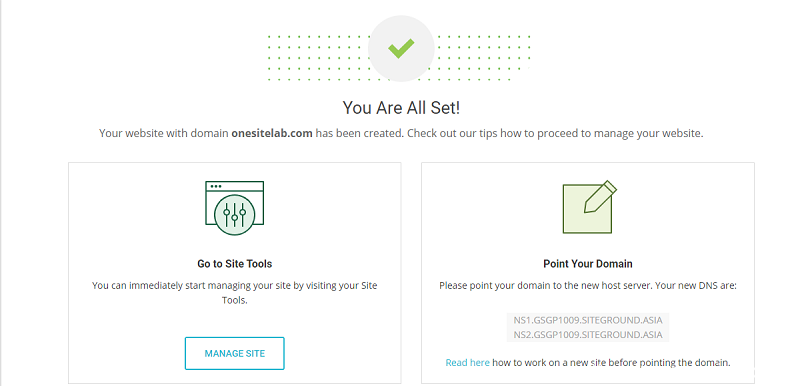Viewport: 800px width, 386px height.
Task: Click 'Your website with domain' intro text
Action: [164, 134]
